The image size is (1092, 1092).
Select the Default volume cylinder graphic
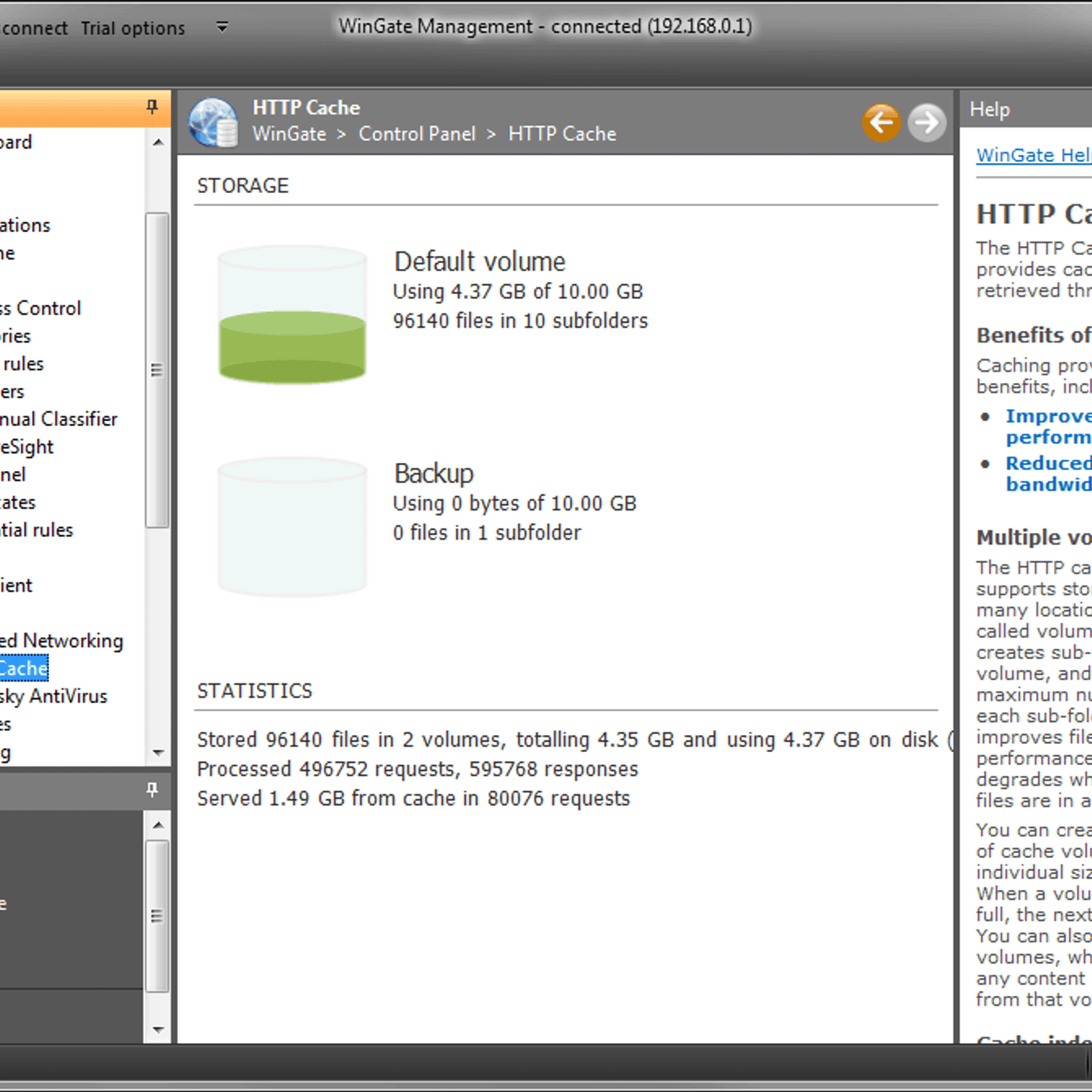[292, 314]
